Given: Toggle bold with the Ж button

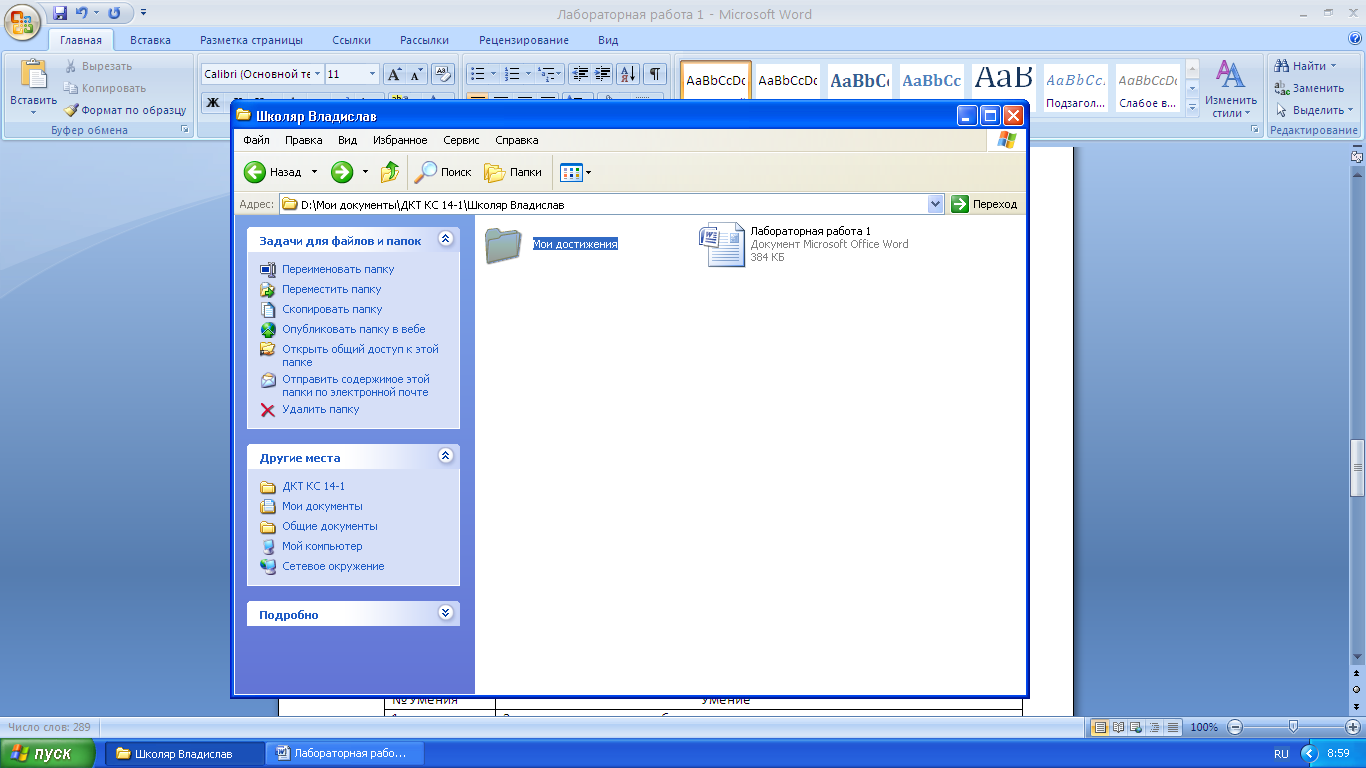Looking at the screenshot, I should (x=212, y=102).
